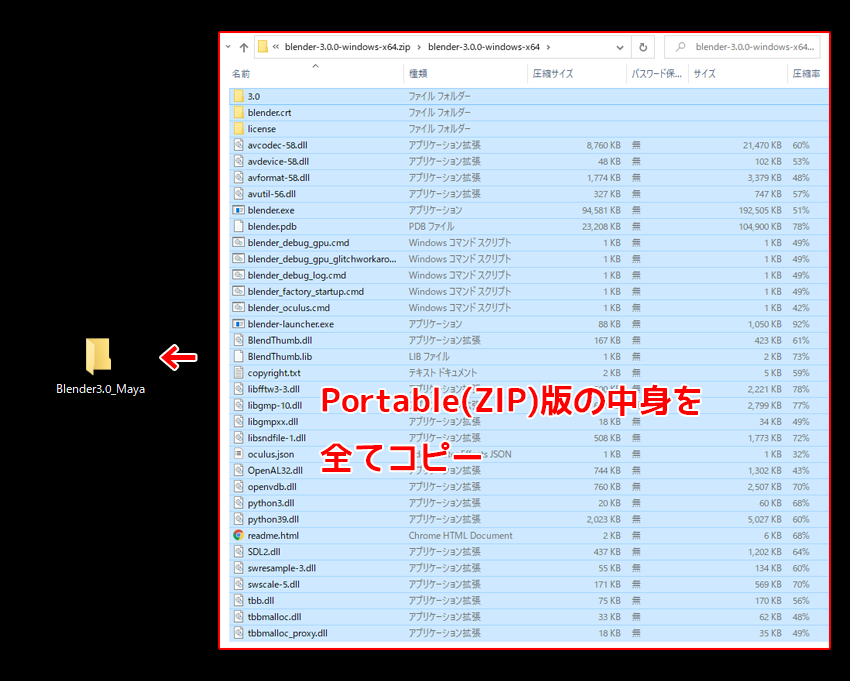The width and height of the screenshot is (850, 681).
Task: Sort by the 圧縮サイズ column header
Action: [552, 74]
